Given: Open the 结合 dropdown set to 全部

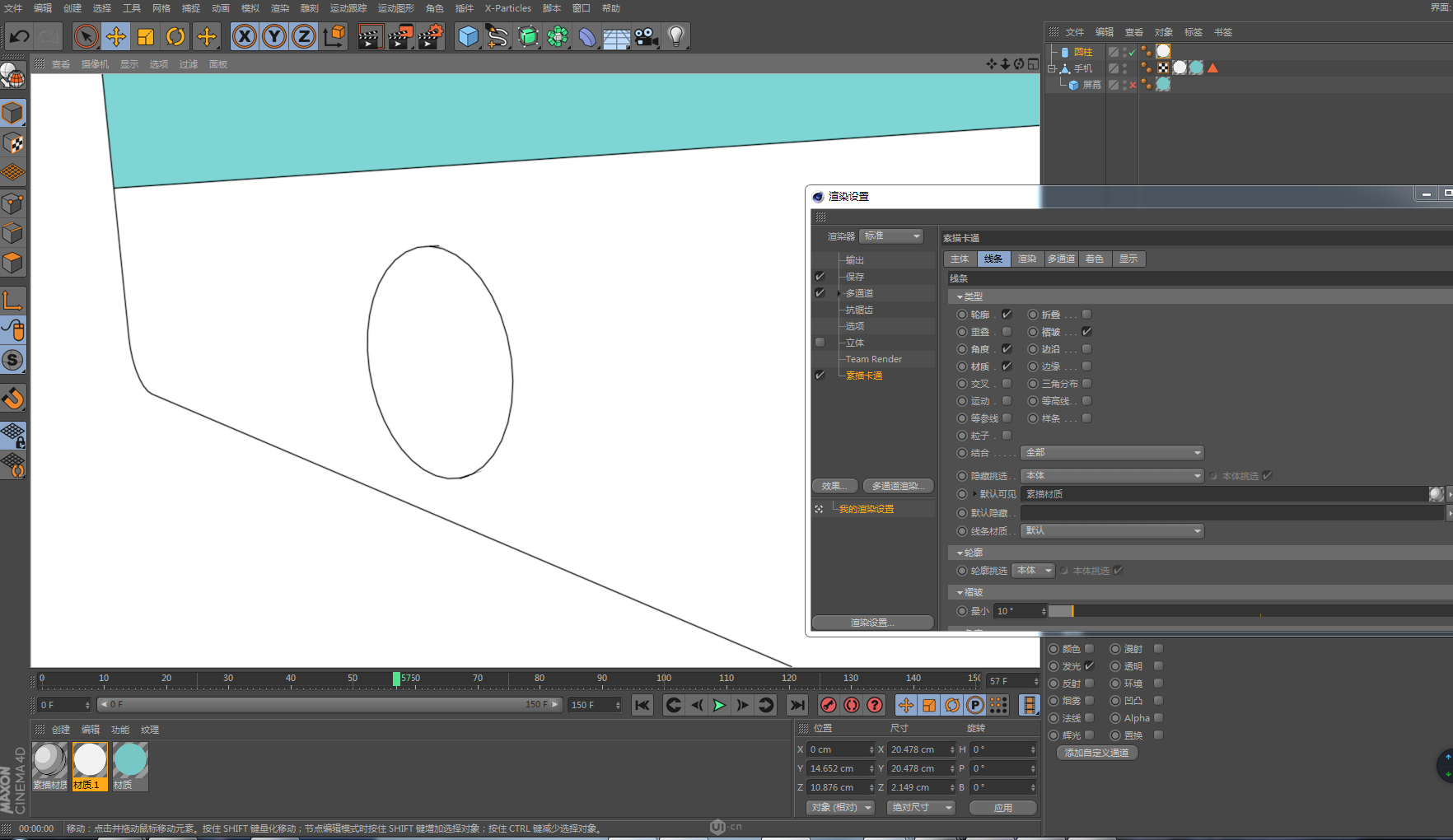Looking at the screenshot, I should (x=1112, y=453).
